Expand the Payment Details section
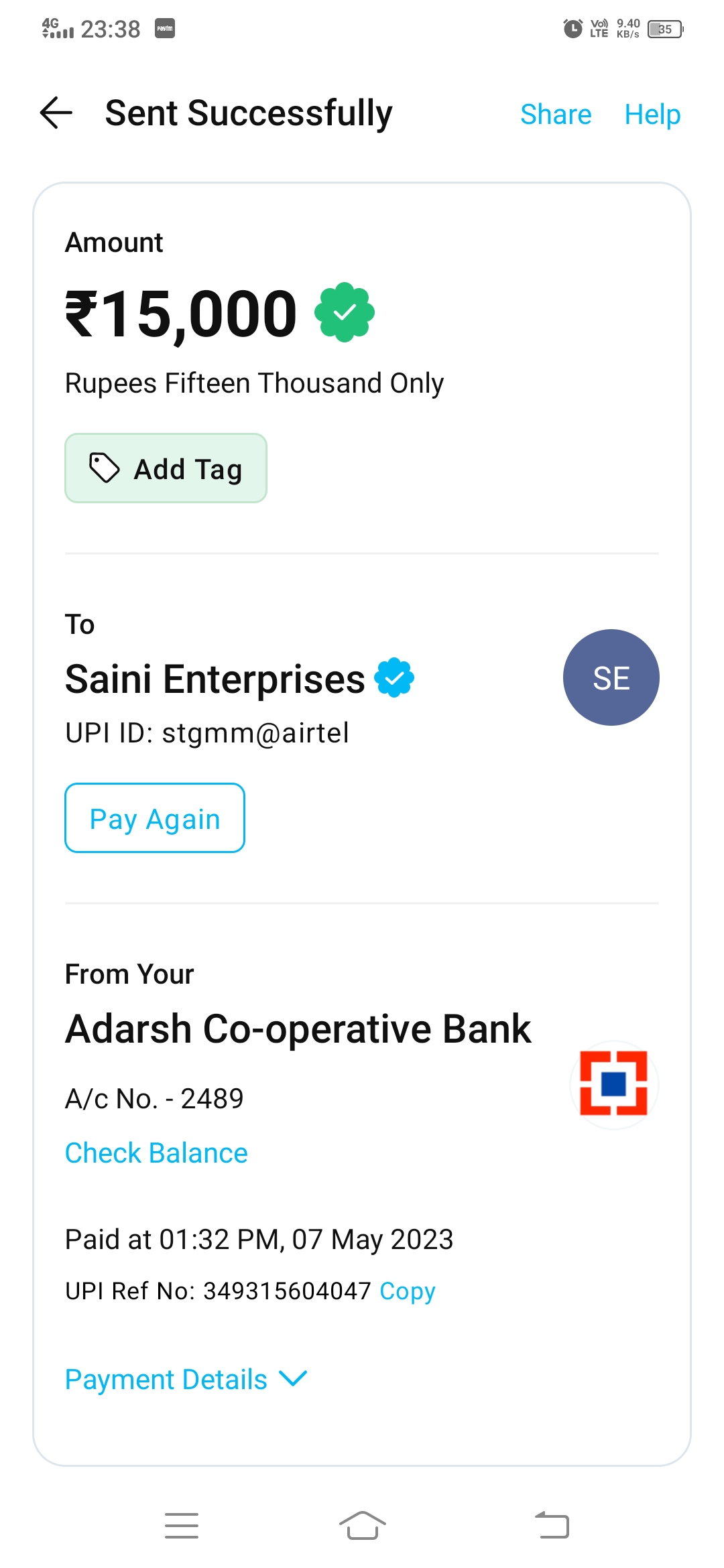The height and width of the screenshot is (1568, 724). tap(166, 1380)
